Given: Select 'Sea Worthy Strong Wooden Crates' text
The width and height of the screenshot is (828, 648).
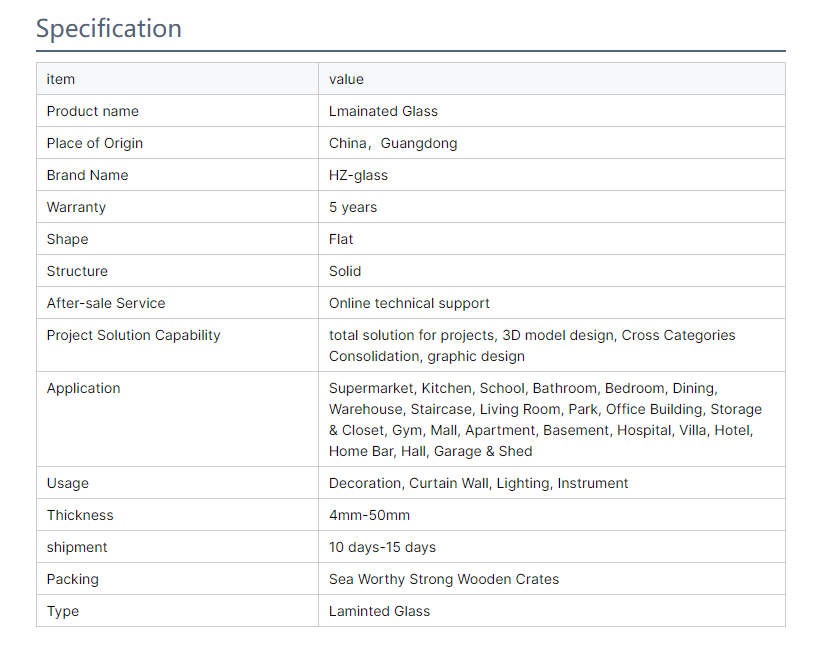Looking at the screenshot, I should [x=444, y=579].
